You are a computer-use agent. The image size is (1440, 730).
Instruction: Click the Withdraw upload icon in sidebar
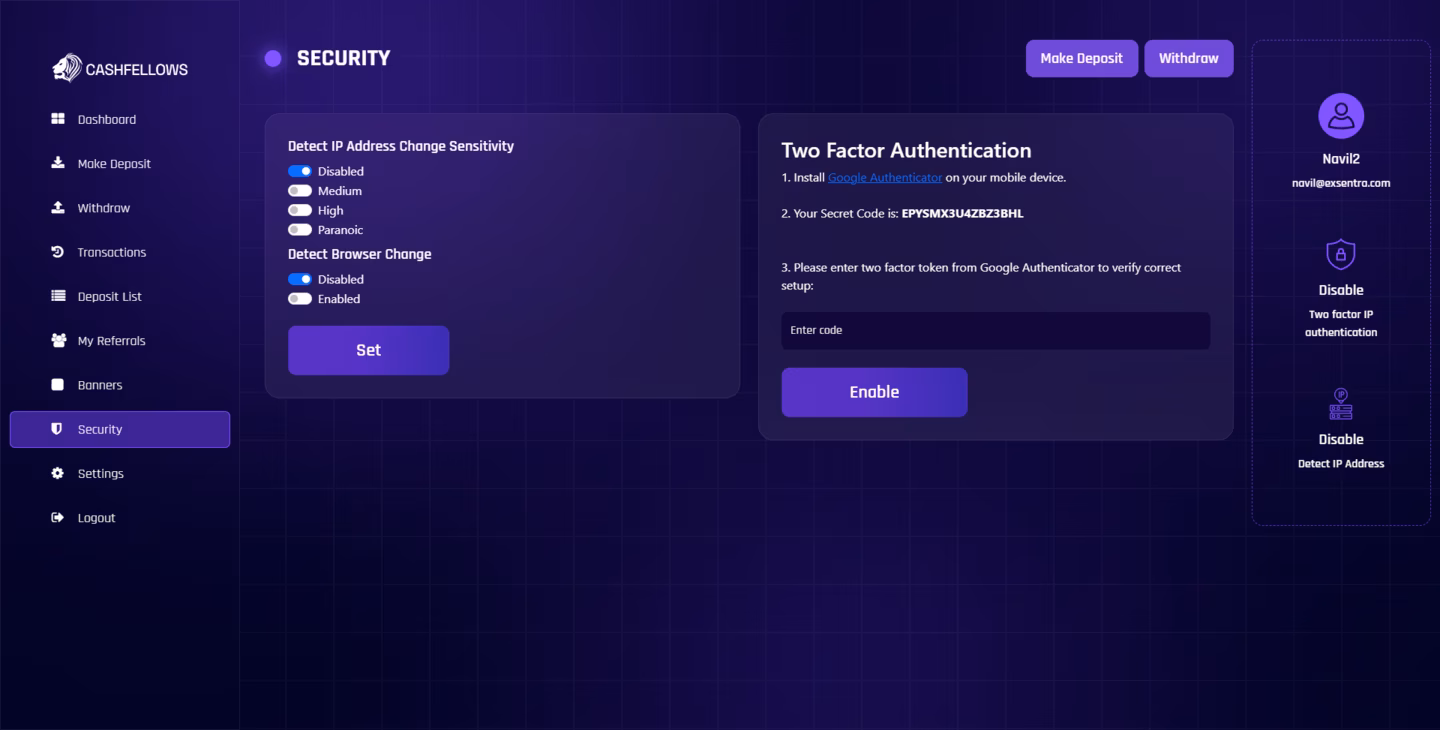58,208
